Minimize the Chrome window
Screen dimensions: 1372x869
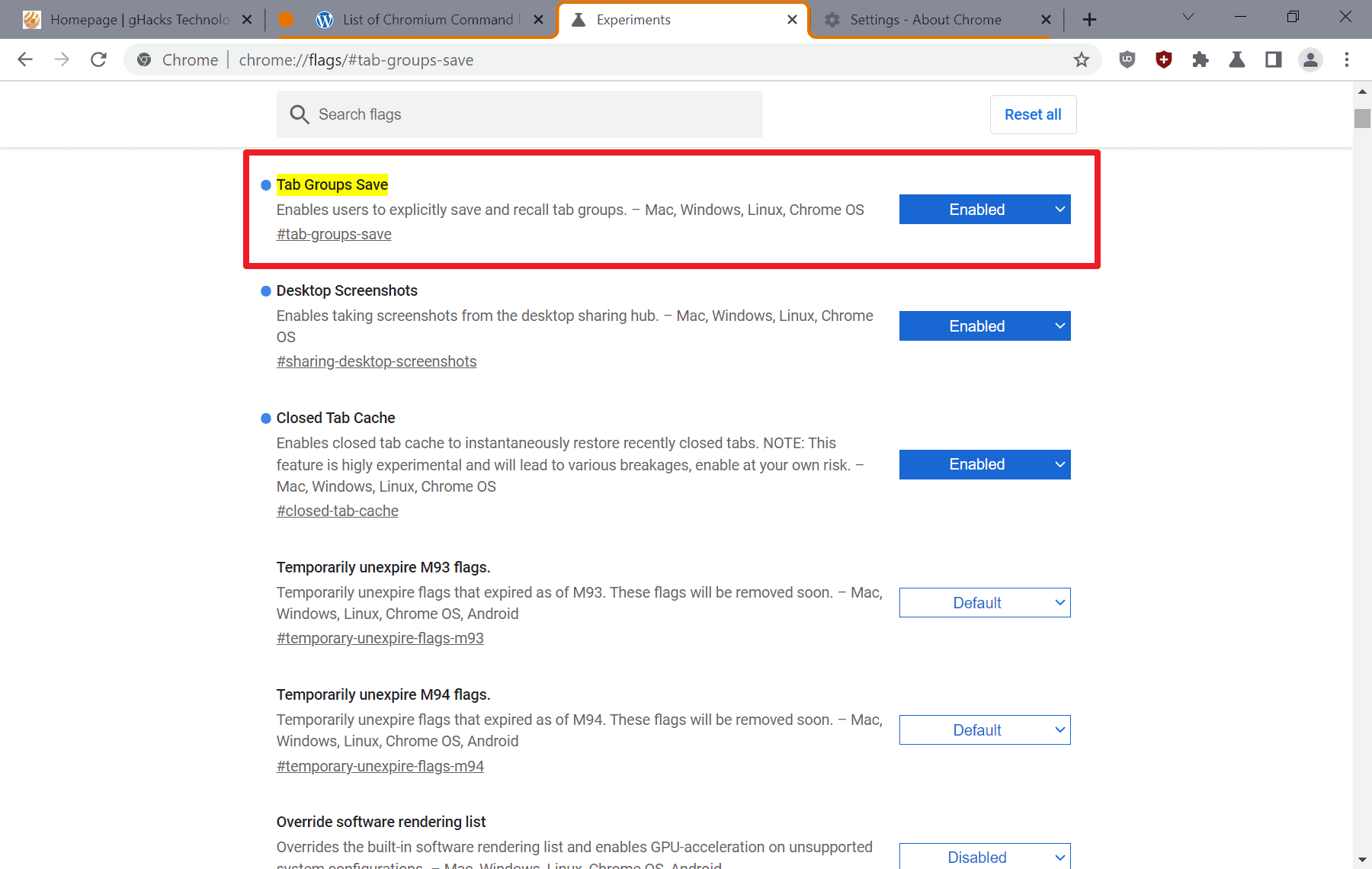[x=1240, y=17]
